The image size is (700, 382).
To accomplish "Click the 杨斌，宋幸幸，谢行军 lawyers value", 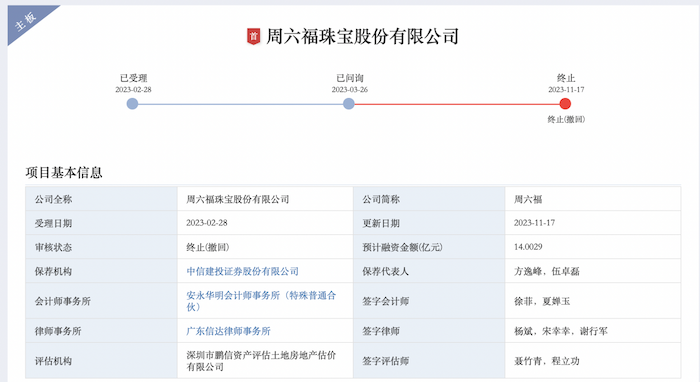I will pyautogui.click(x=561, y=331).
